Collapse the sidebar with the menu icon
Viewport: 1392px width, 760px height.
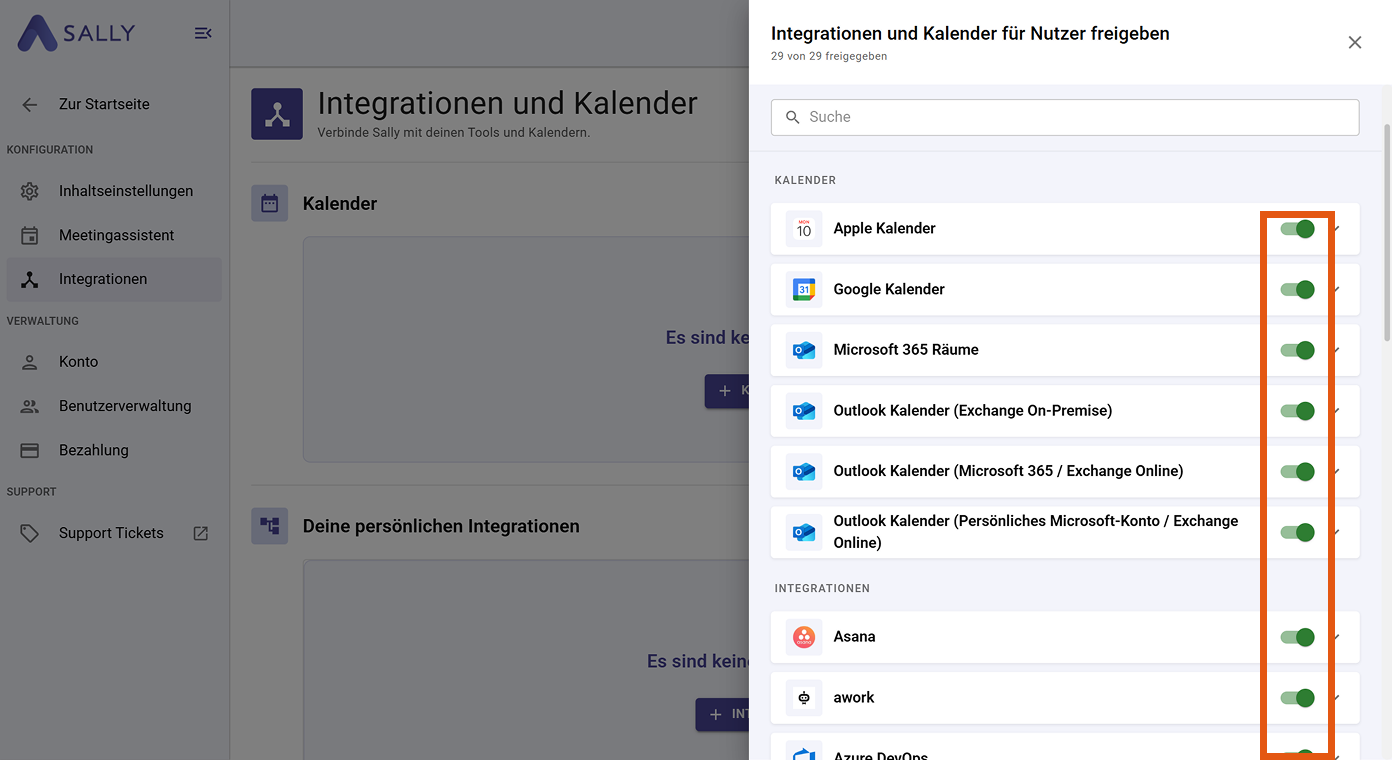point(203,33)
